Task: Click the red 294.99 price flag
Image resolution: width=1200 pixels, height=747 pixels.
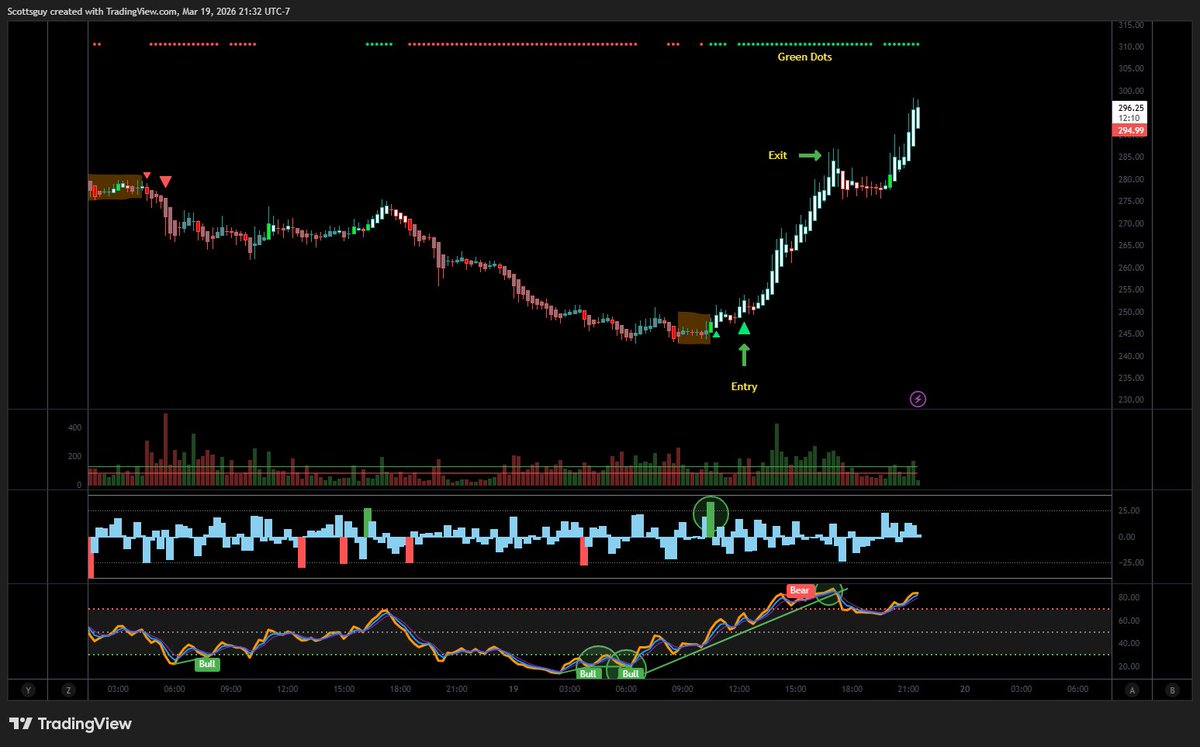Action: (x=1131, y=130)
